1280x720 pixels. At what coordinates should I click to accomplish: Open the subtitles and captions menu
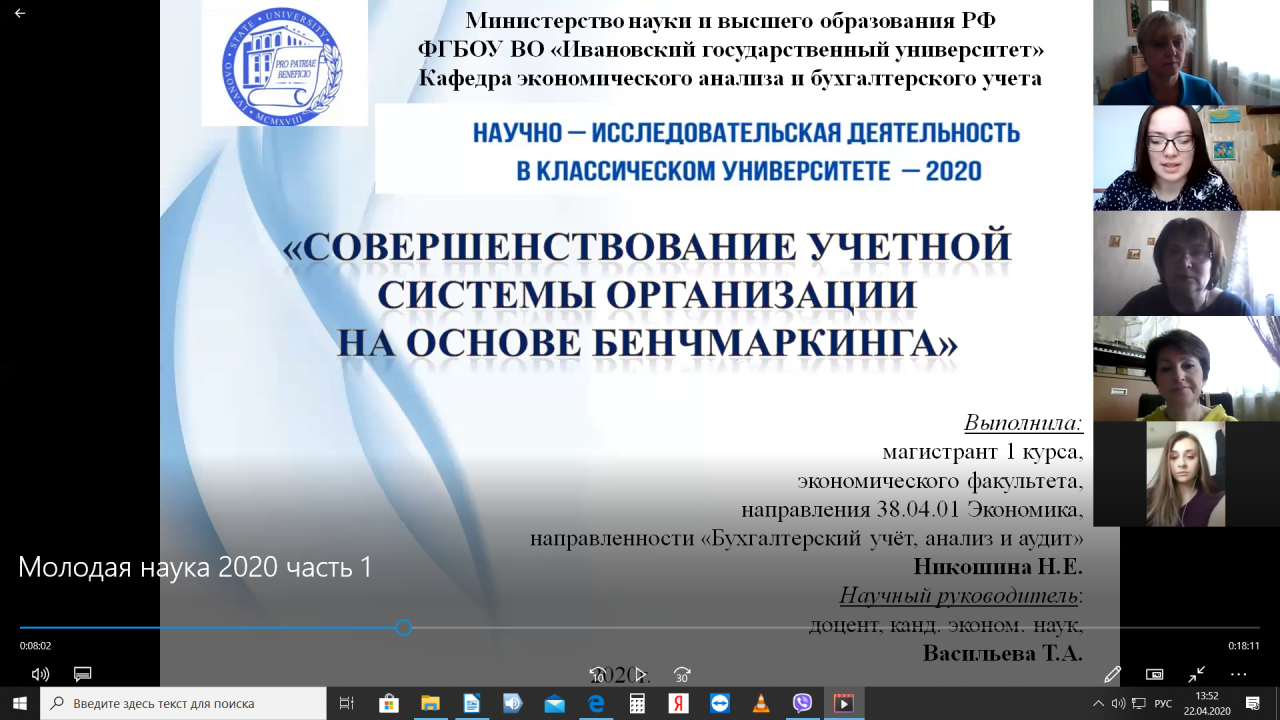point(83,674)
